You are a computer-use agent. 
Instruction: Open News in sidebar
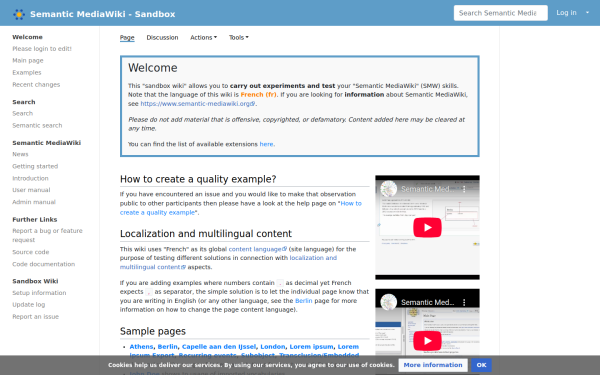20,154
